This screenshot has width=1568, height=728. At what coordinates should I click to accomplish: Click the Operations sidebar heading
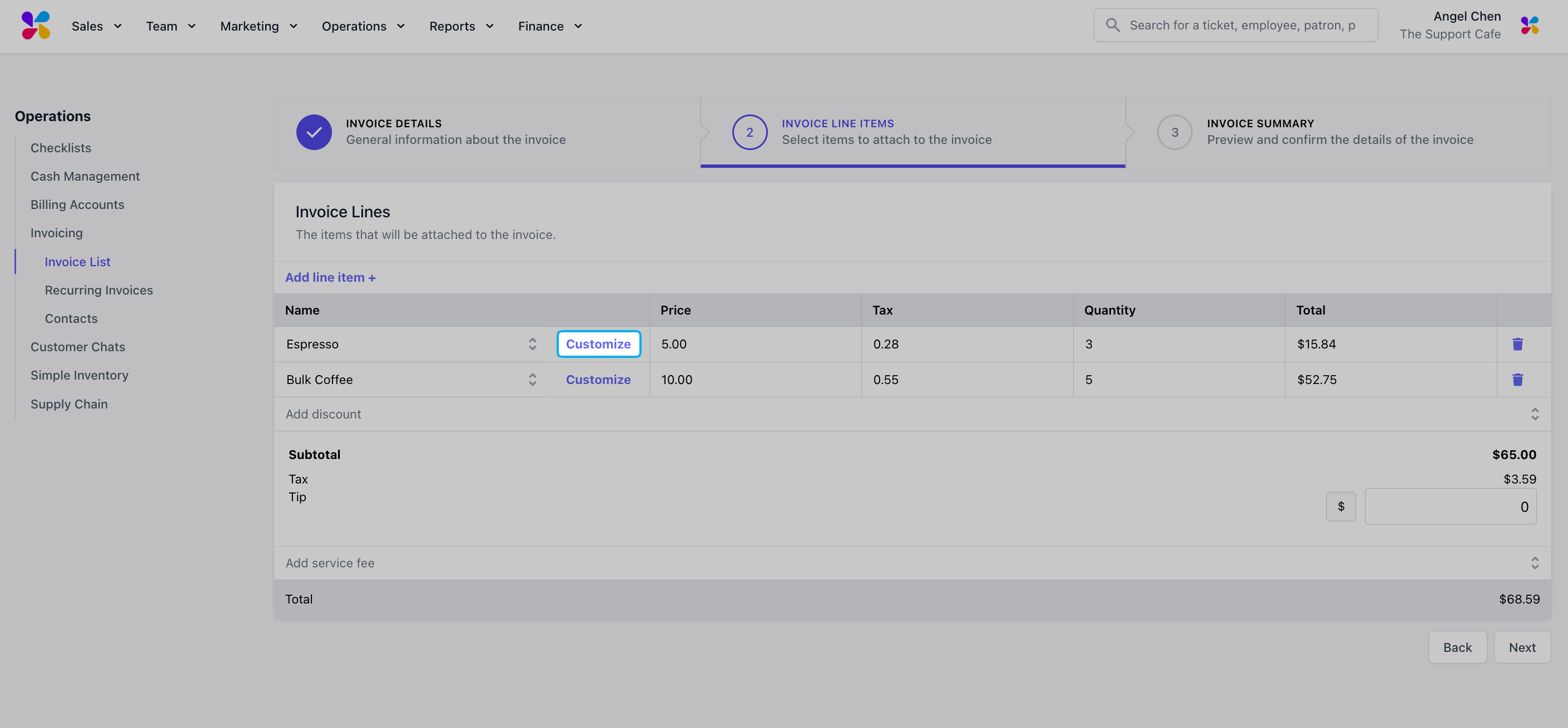53,116
